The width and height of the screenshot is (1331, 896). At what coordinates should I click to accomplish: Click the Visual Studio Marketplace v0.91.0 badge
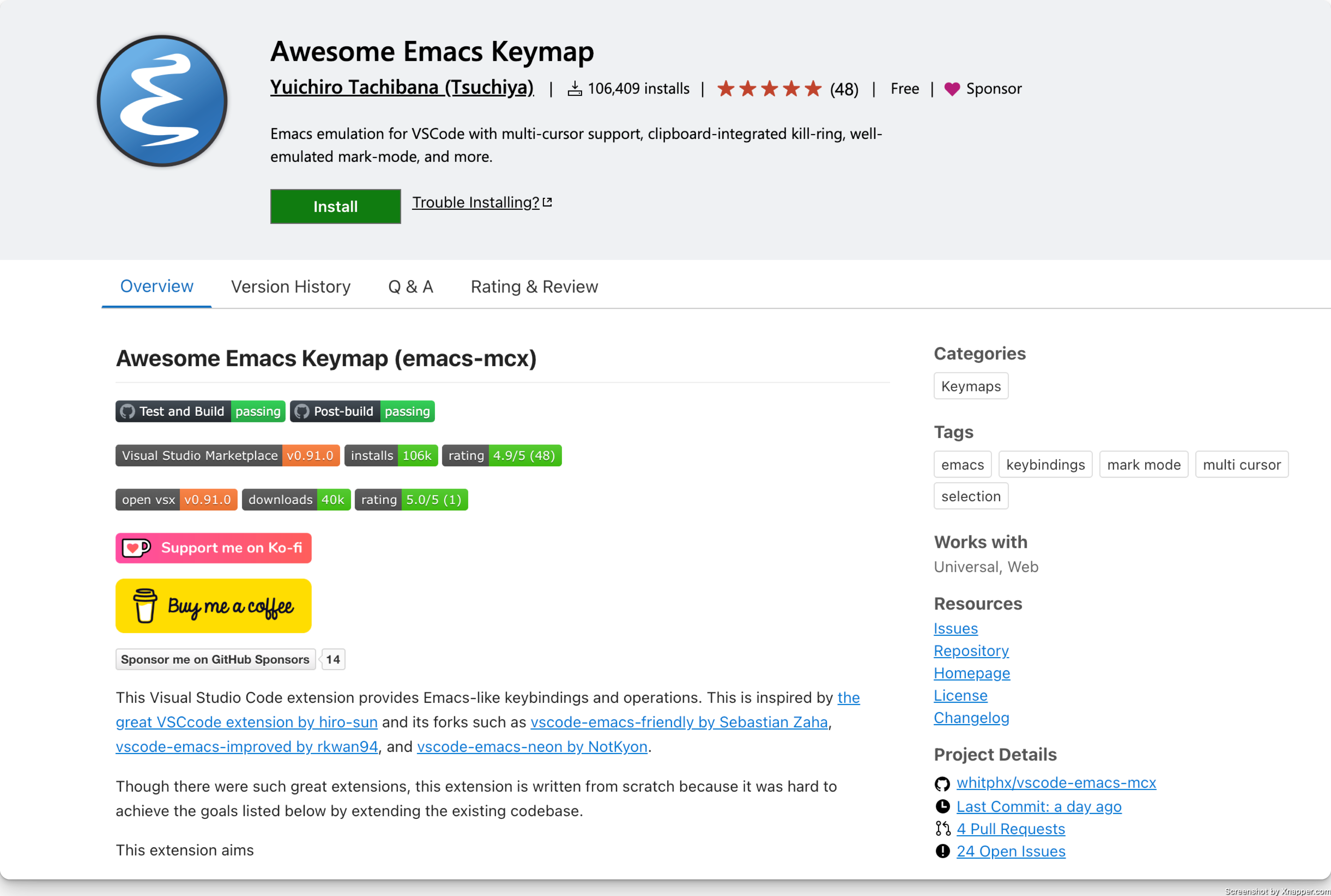pos(228,455)
